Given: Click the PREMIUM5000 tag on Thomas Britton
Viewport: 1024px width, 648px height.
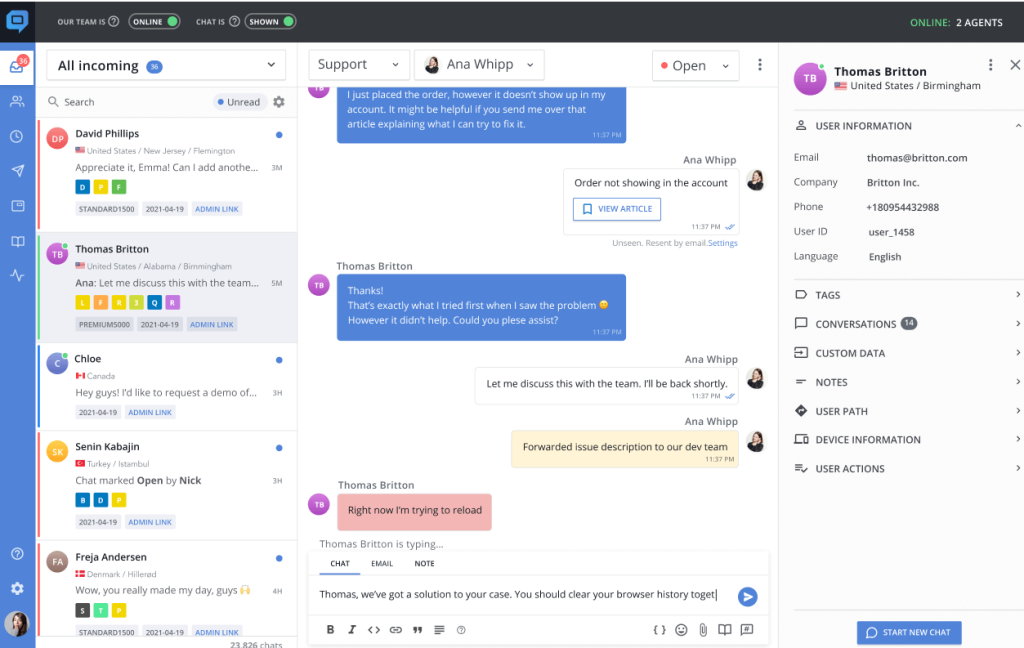Looking at the screenshot, I should (x=104, y=325).
